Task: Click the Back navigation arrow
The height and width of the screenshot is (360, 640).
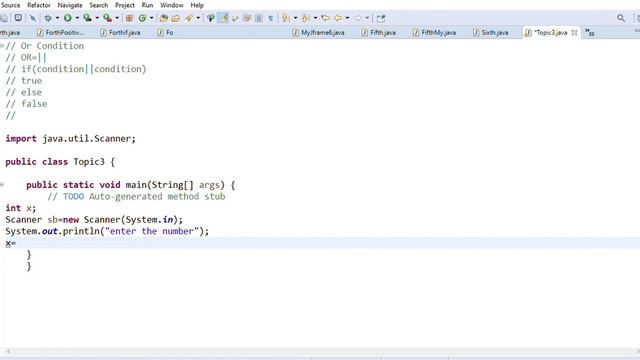Action: [x=338, y=18]
